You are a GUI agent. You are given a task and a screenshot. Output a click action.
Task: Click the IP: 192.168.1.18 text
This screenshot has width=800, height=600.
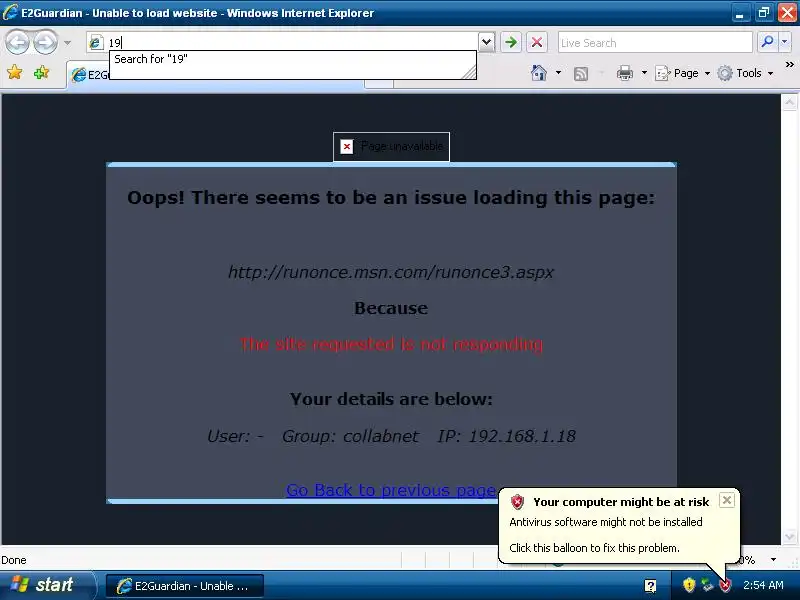[x=507, y=436]
